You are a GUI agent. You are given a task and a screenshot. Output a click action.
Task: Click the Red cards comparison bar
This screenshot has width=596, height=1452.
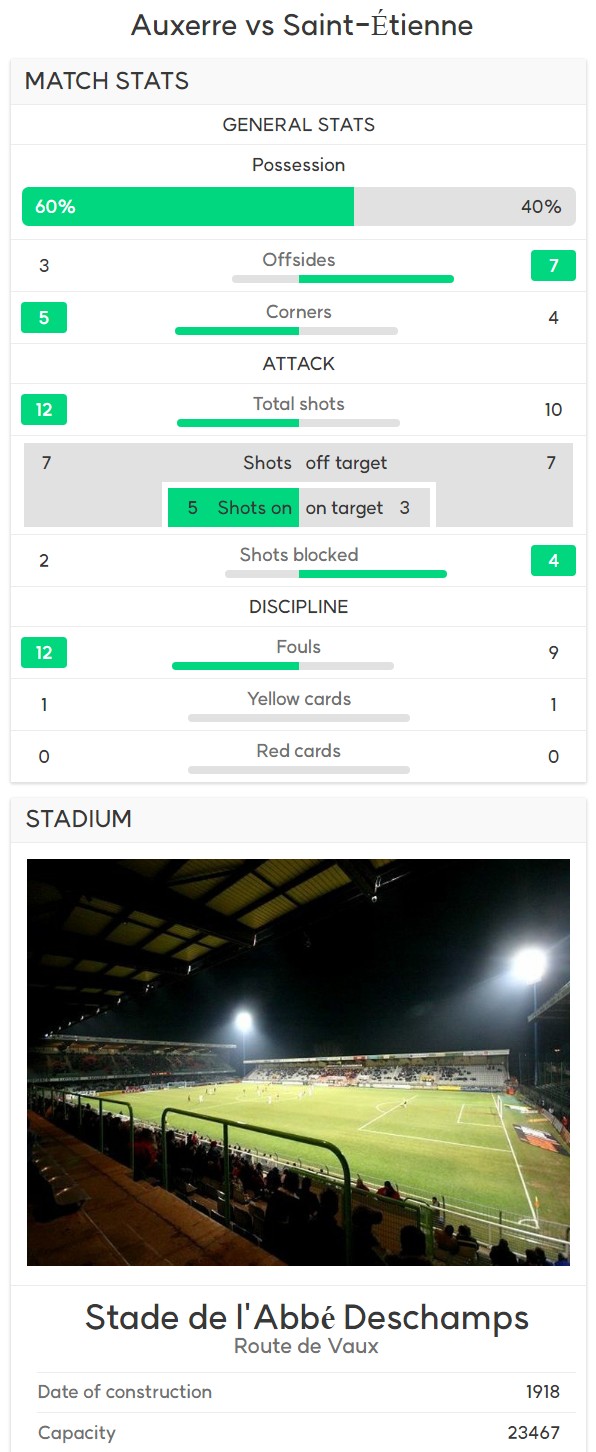299,770
